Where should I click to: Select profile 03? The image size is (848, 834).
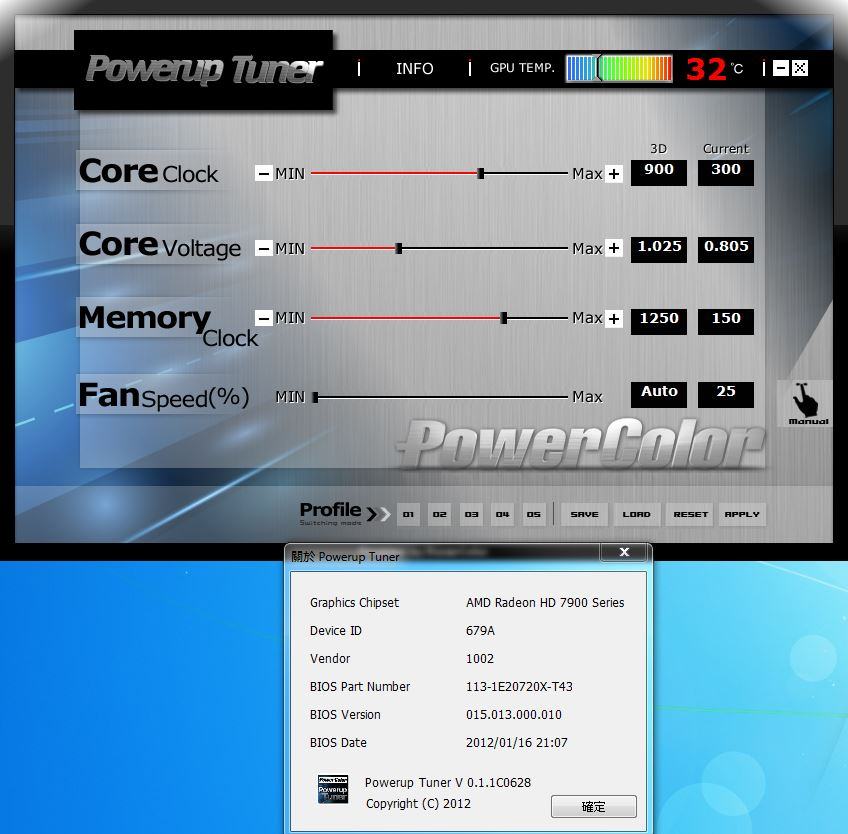pos(471,514)
